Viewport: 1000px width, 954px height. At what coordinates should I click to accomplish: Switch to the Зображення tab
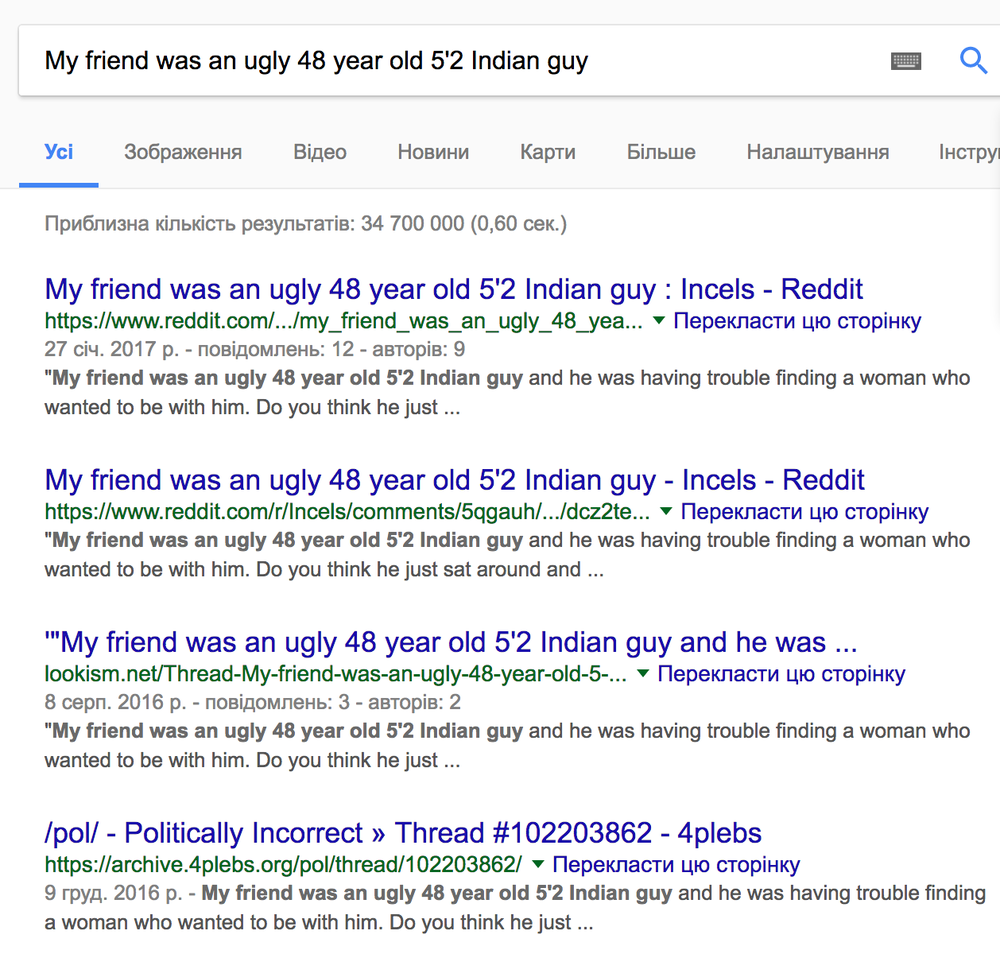(183, 153)
